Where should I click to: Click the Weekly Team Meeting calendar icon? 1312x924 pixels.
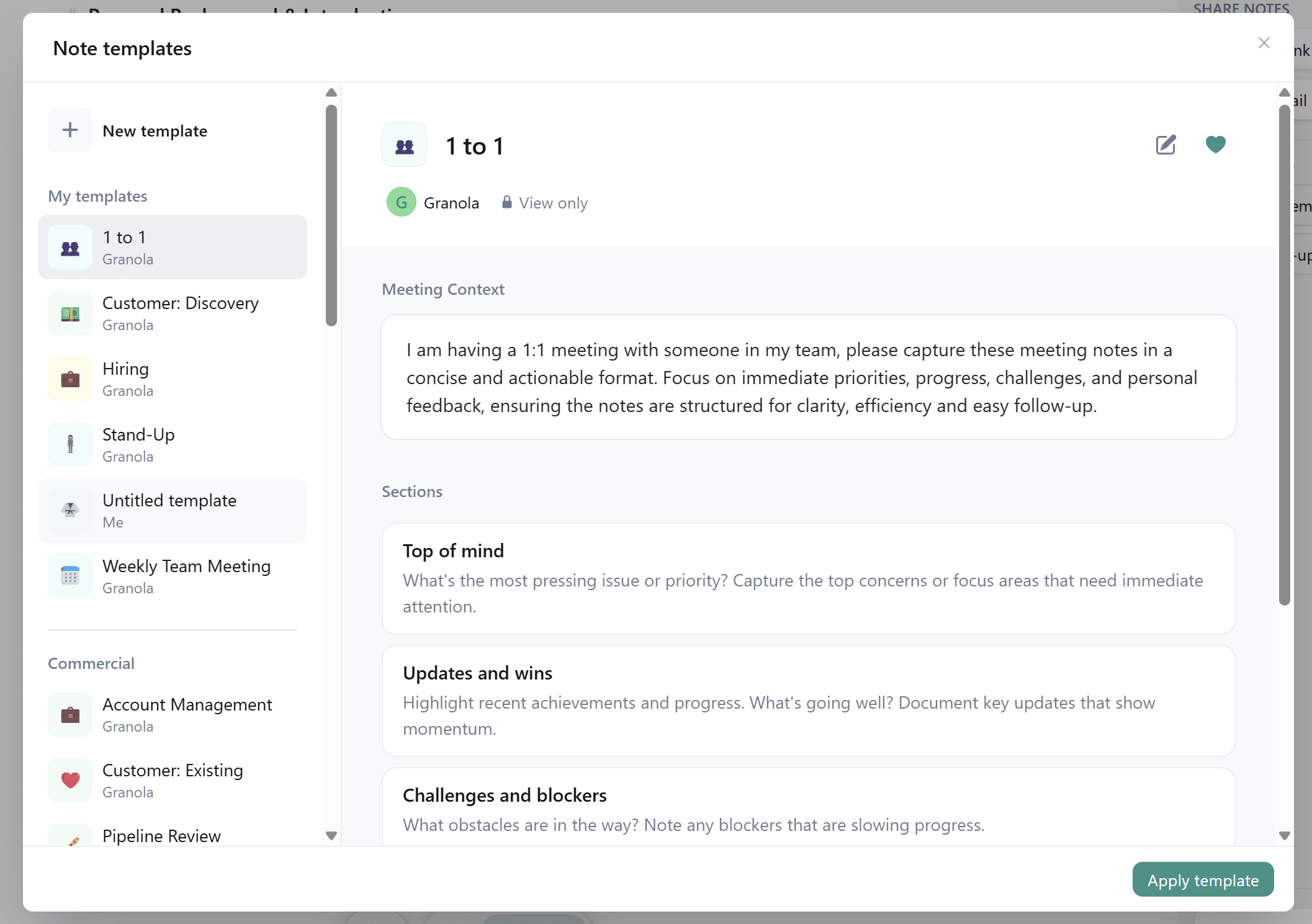70,576
